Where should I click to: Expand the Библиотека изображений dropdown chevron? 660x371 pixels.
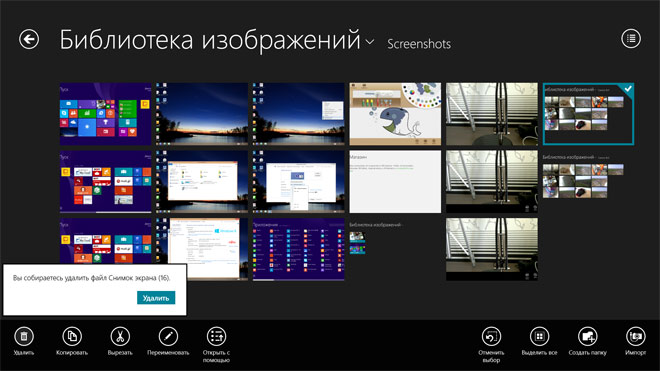point(370,42)
